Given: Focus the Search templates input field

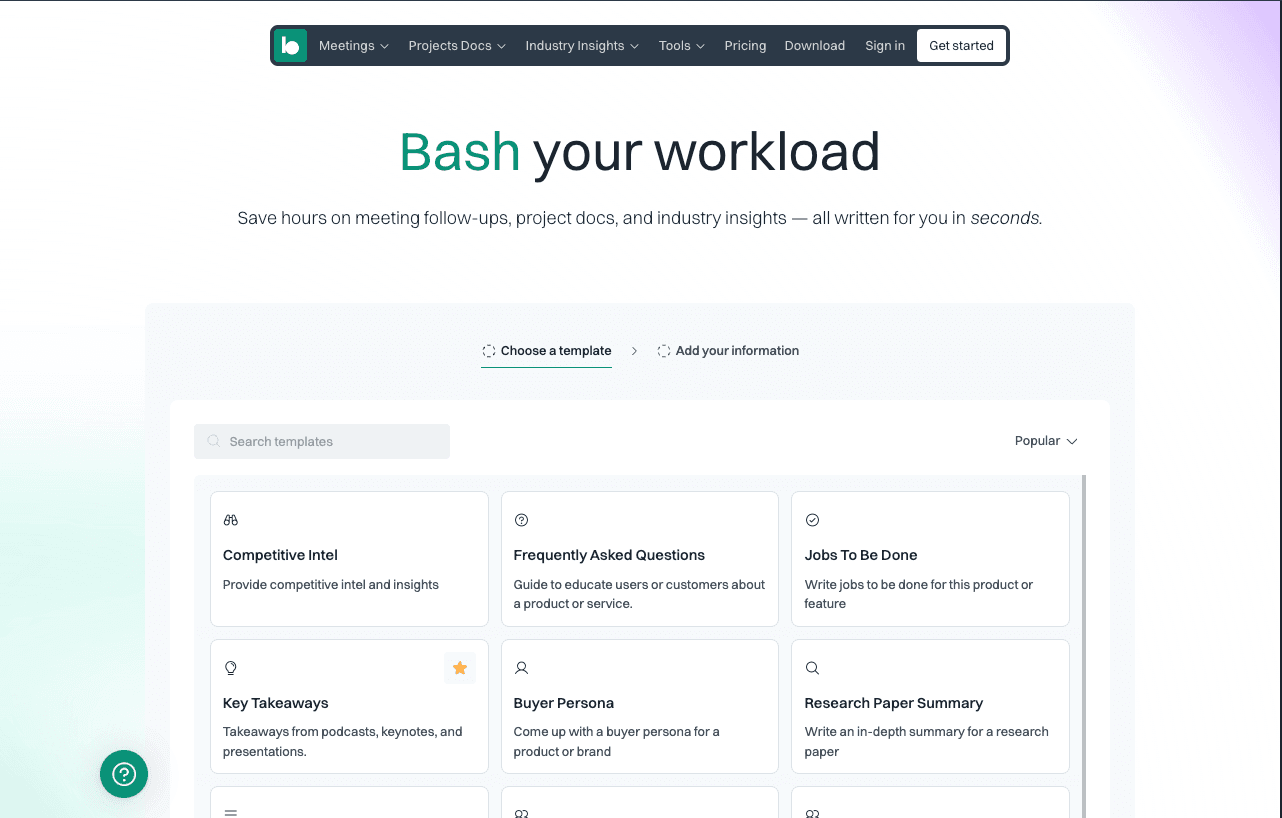Looking at the screenshot, I should [330, 441].
